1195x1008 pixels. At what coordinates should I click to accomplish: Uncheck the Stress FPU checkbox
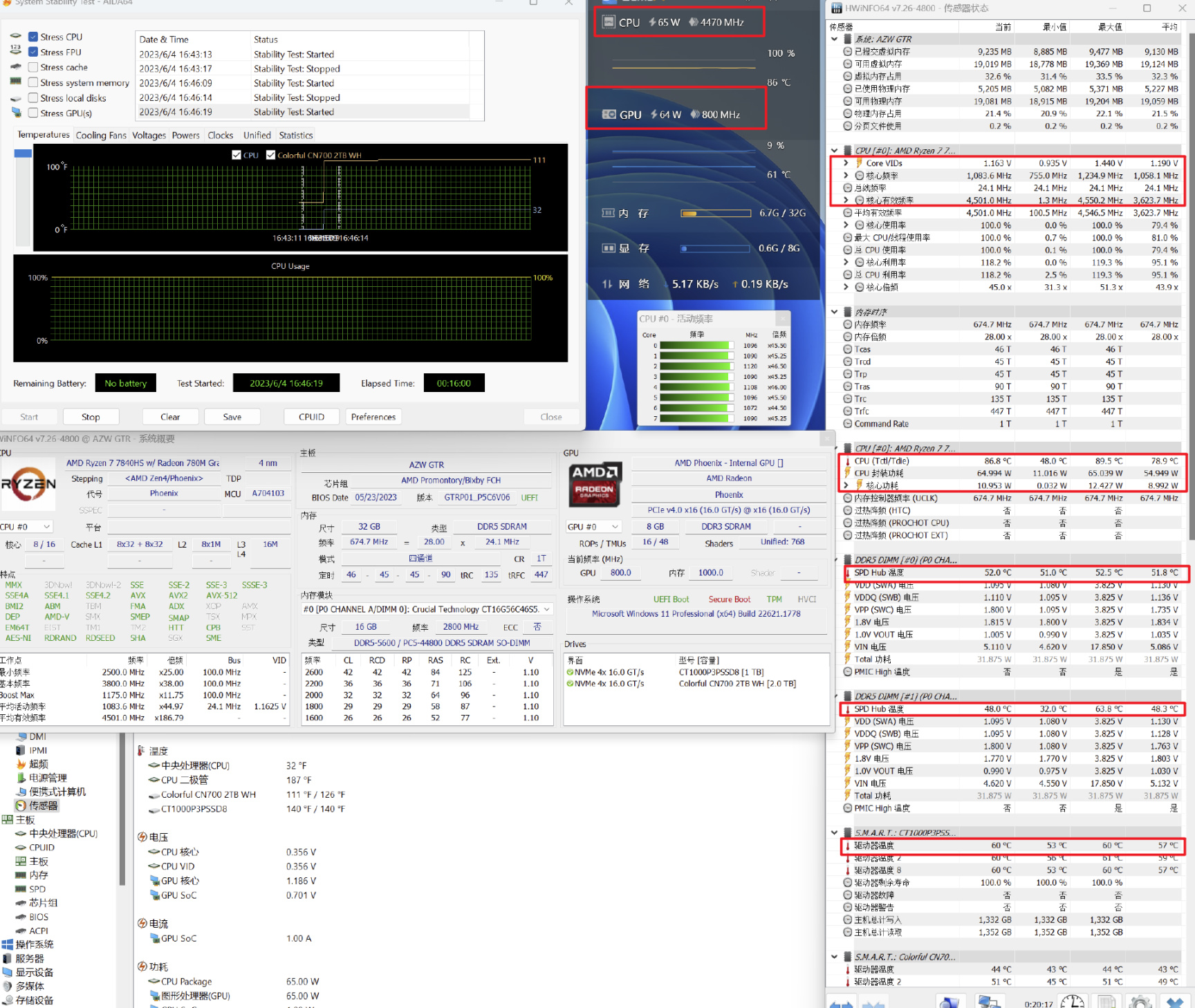(x=33, y=52)
